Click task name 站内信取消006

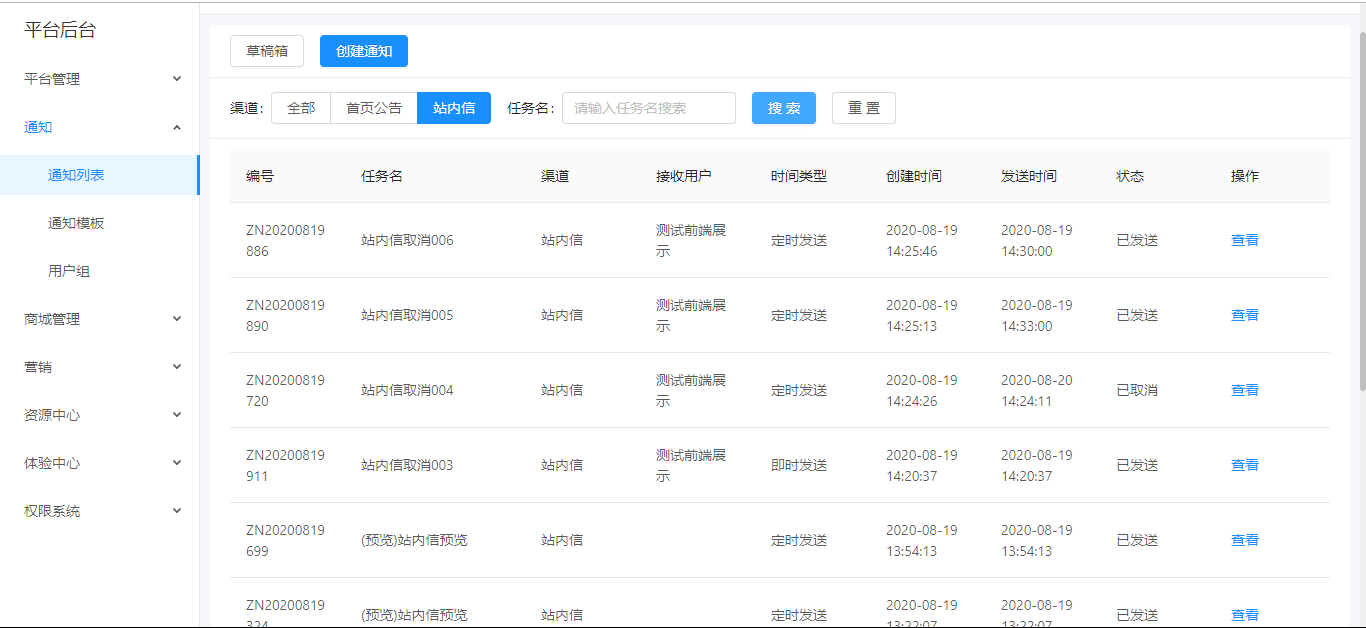[407, 240]
